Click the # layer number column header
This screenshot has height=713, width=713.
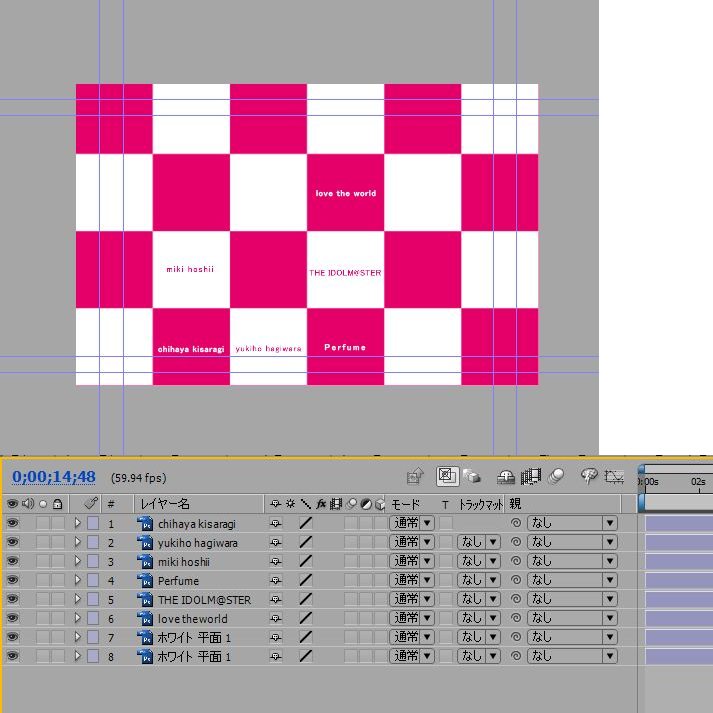(x=111, y=504)
